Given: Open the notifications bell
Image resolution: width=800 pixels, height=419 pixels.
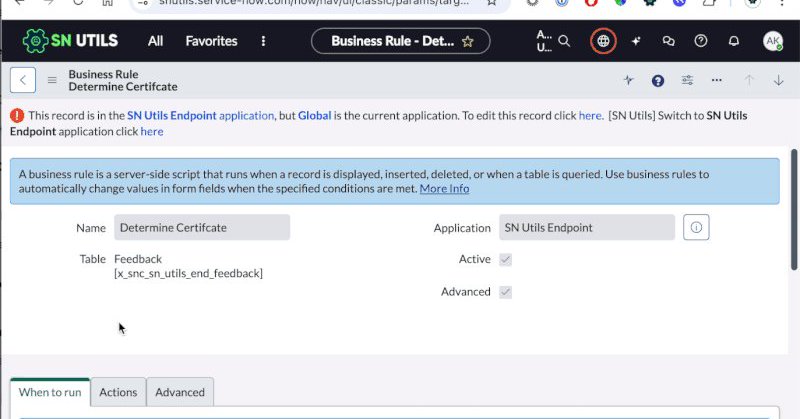Looking at the screenshot, I should click(x=734, y=41).
